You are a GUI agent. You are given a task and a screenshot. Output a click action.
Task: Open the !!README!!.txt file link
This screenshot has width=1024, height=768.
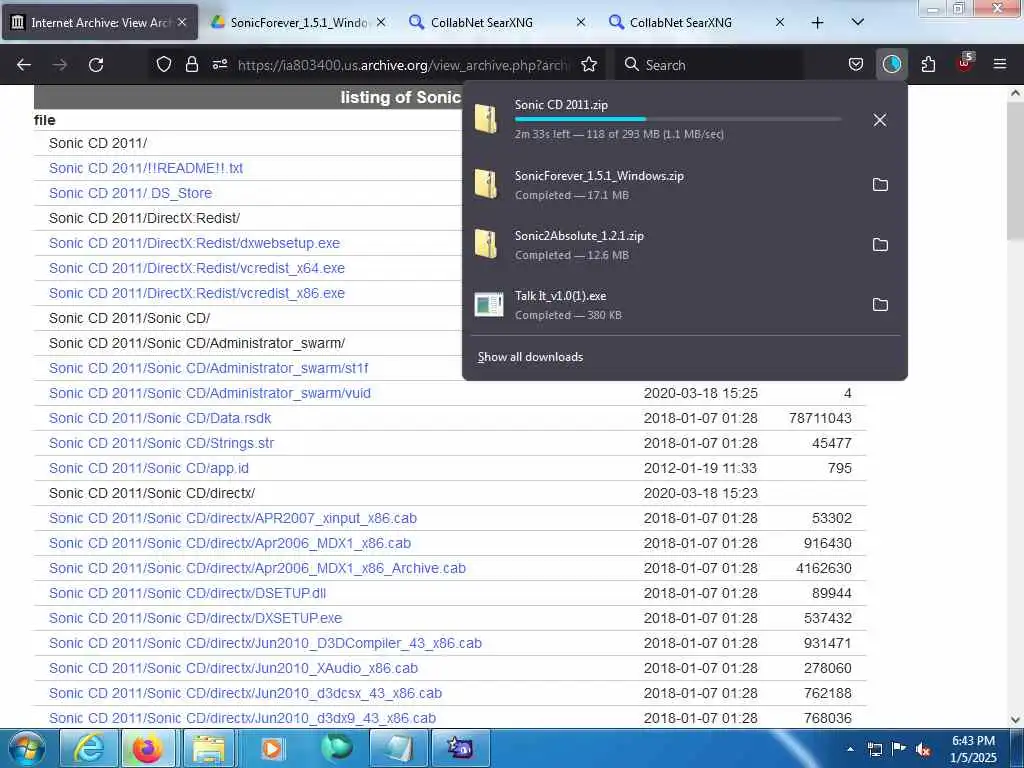(146, 168)
